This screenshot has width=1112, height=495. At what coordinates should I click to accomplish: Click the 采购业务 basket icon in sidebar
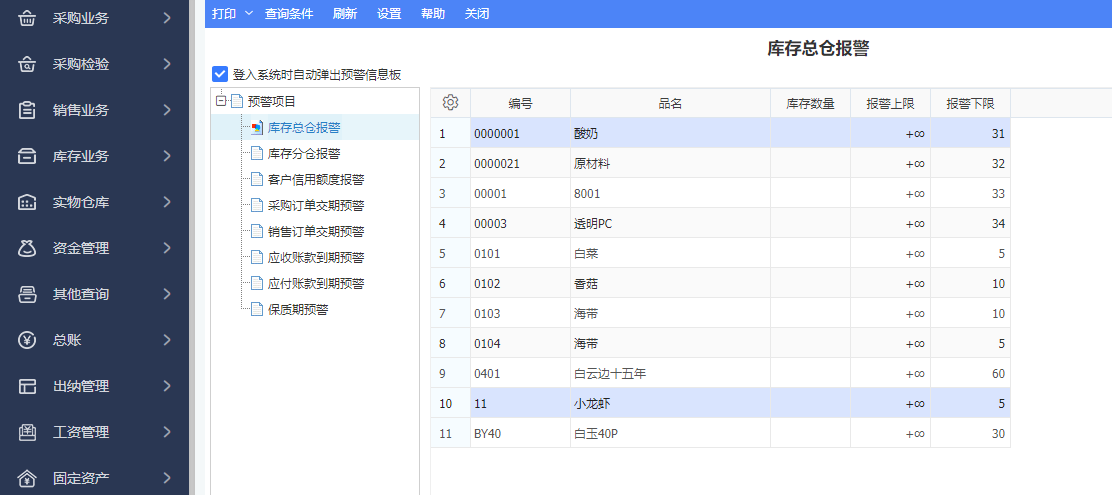(28, 18)
